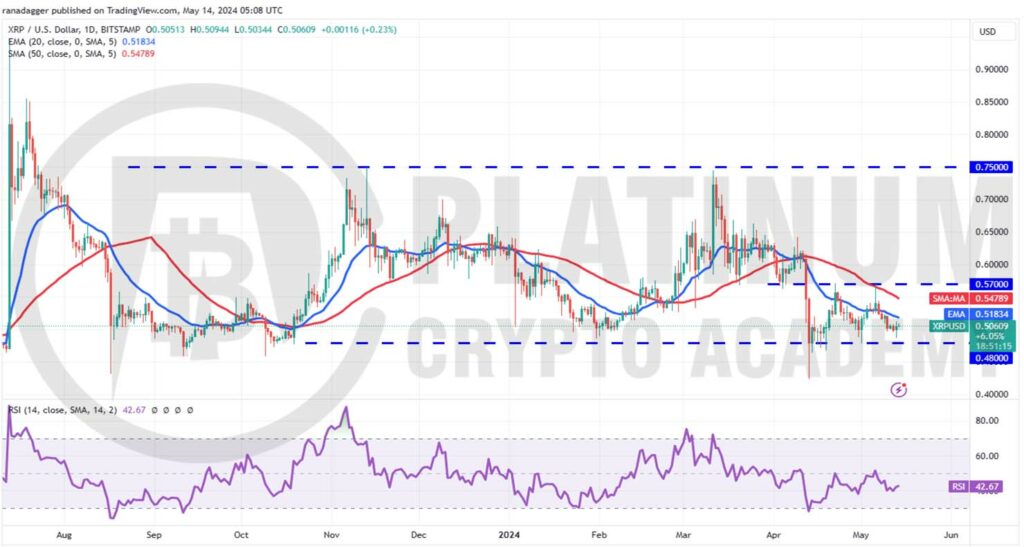Click the Nov label on time axis
Image resolution: width=1024 pixels, height=547 pixels.
click(332, 535)
